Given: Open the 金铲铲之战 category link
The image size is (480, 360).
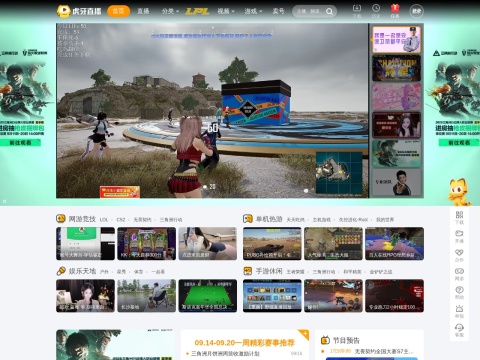Looking at the screenshot, I should 381,272.
